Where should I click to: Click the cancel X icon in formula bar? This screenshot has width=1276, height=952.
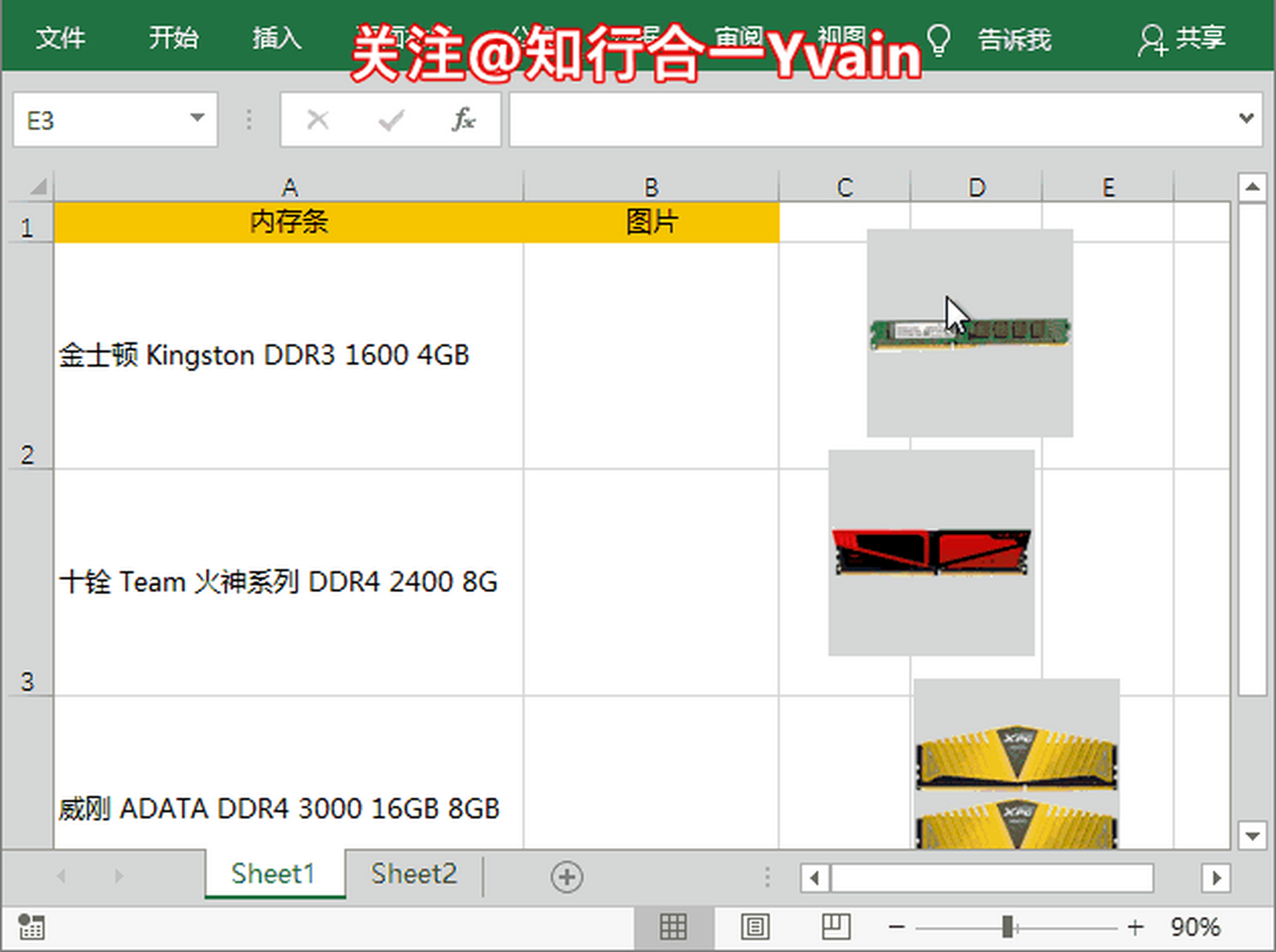coord(318,119)
